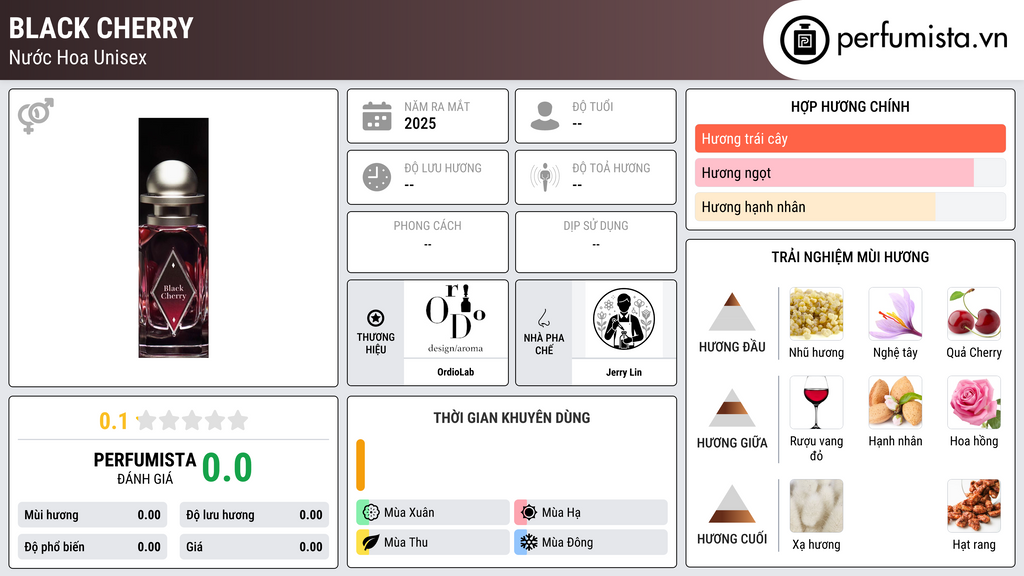The image size is (1024, 576).
Task: Select the Mùa Đông season row
Action: pyautogui.click(x=591, y=542)
